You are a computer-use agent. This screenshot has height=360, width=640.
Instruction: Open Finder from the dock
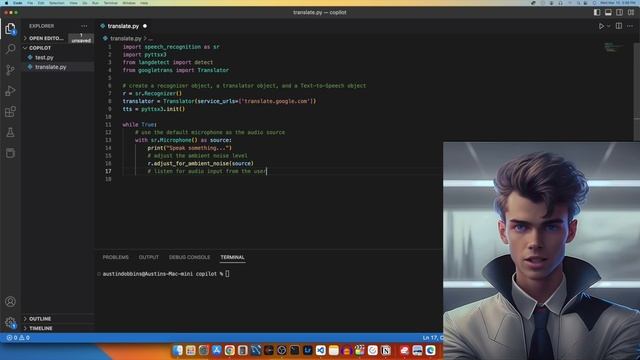[x=178, y=350]
